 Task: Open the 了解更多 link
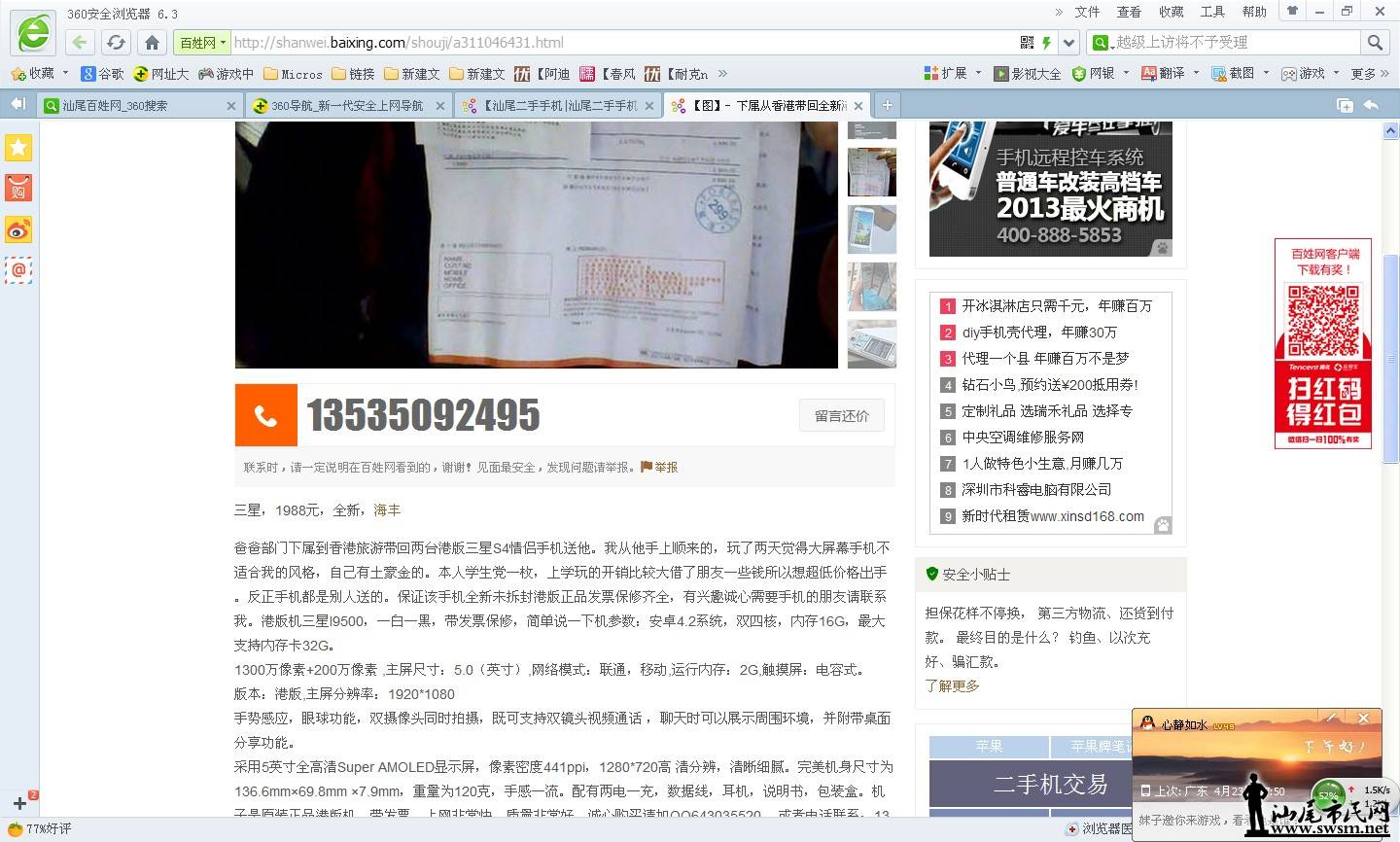pos(952,685)
